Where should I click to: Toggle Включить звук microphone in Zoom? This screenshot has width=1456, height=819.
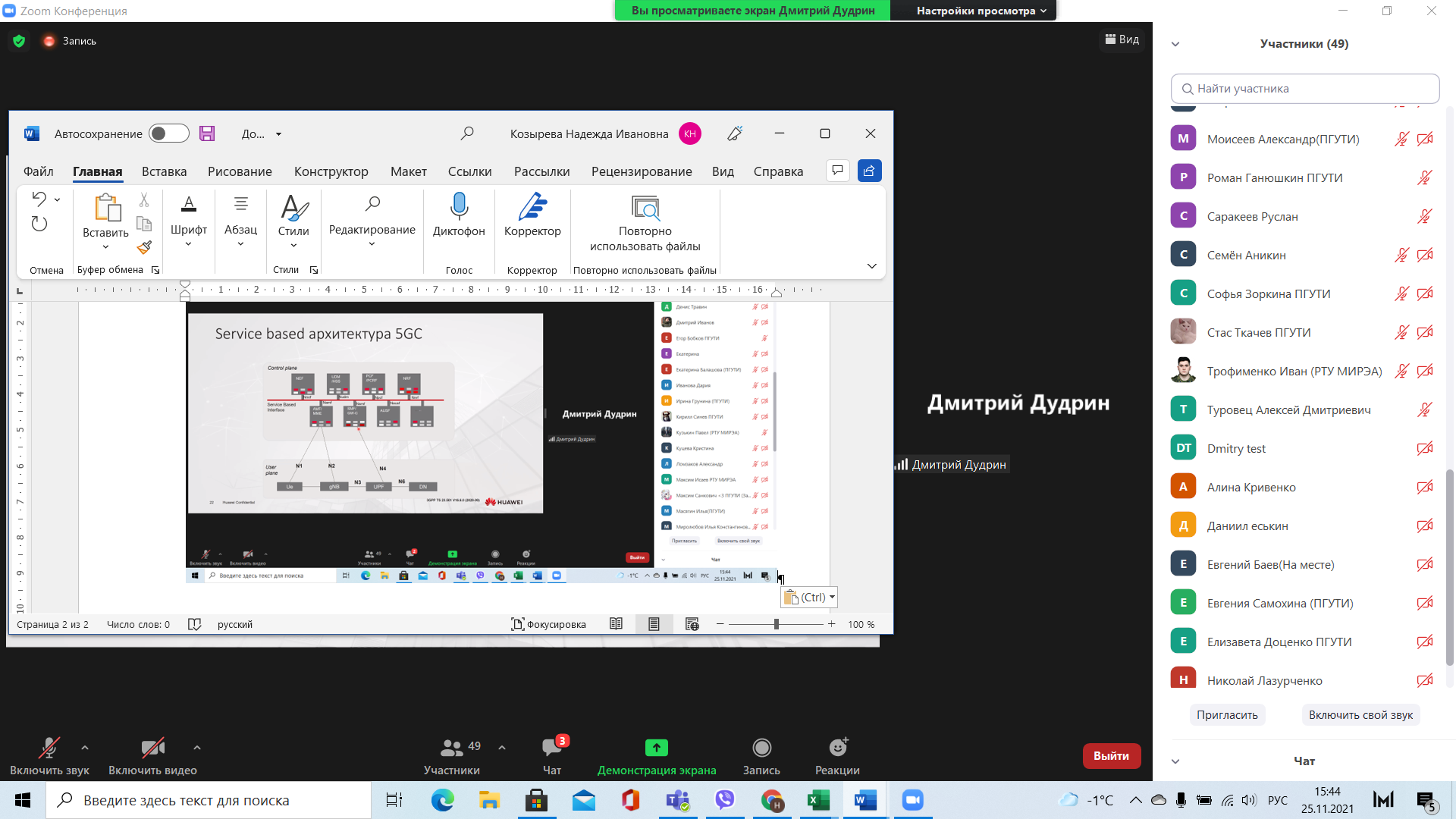[x=49, y=756]
